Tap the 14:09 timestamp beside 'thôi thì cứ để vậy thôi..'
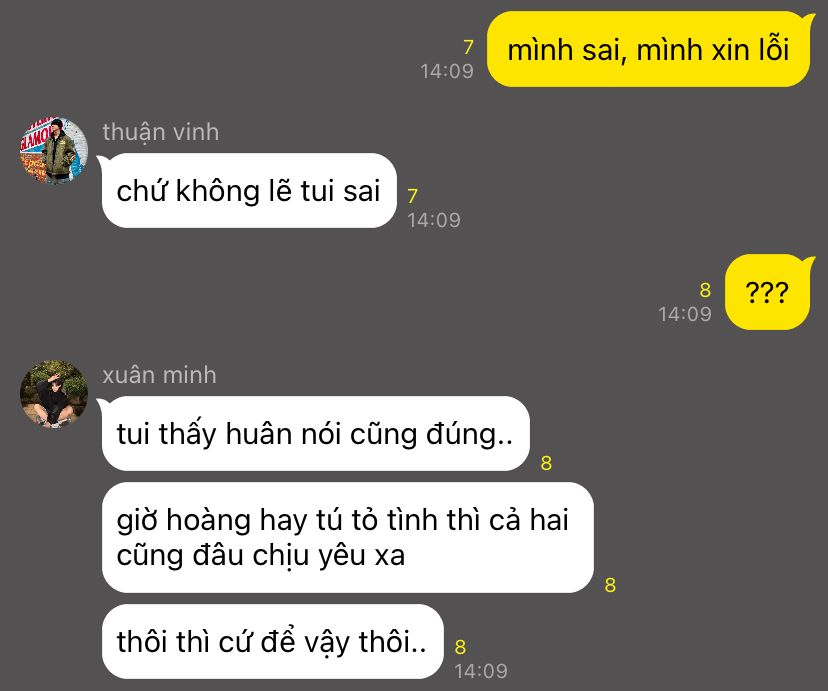The width and height of the screenshot is (828, 691). 481,671
